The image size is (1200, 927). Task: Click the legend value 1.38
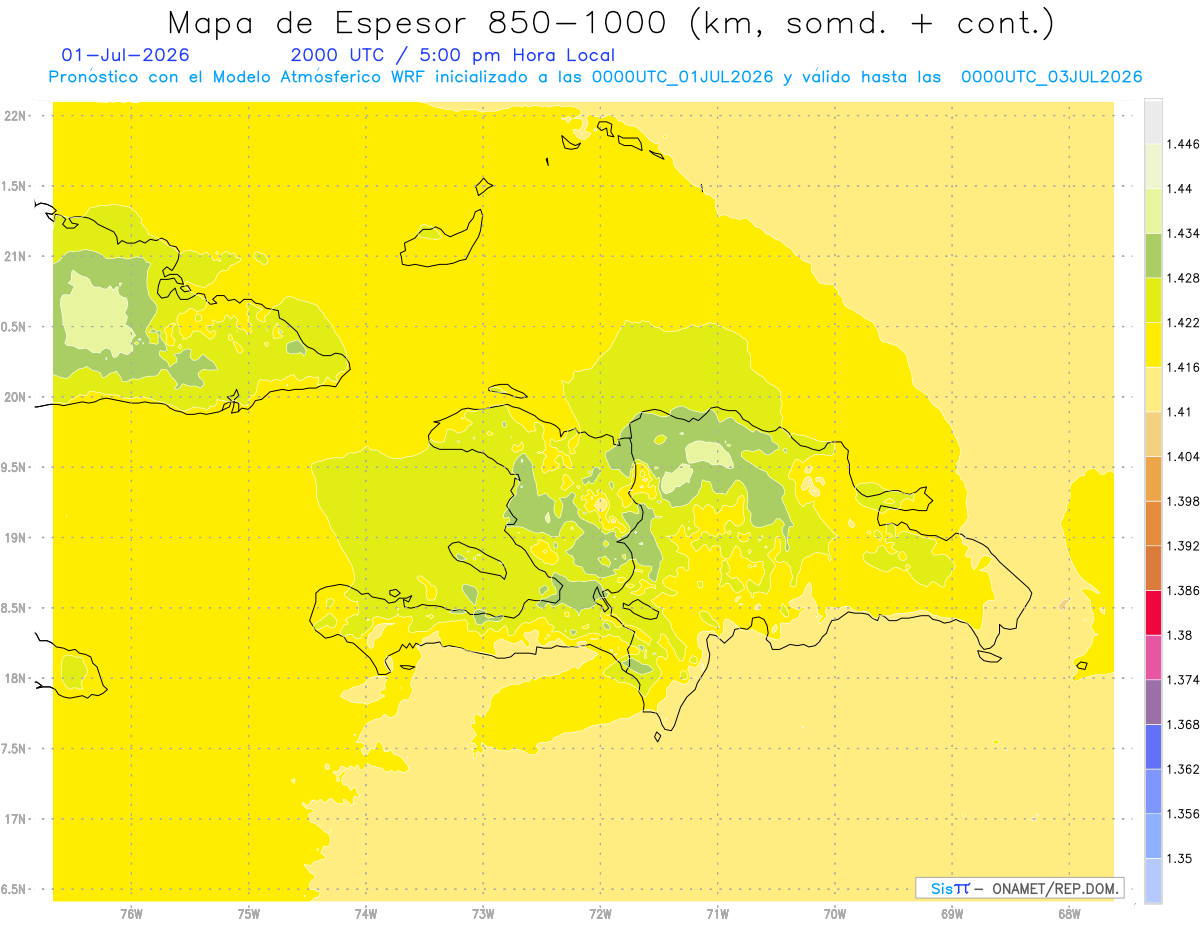tap(1180, 635)
